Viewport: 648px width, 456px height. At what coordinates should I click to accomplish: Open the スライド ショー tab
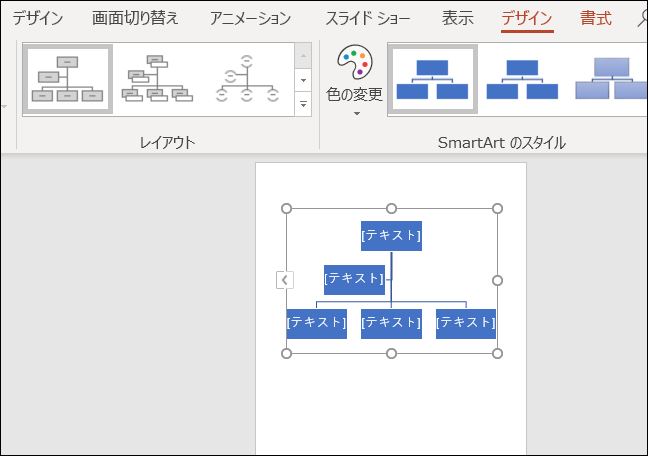pos(367,18)
